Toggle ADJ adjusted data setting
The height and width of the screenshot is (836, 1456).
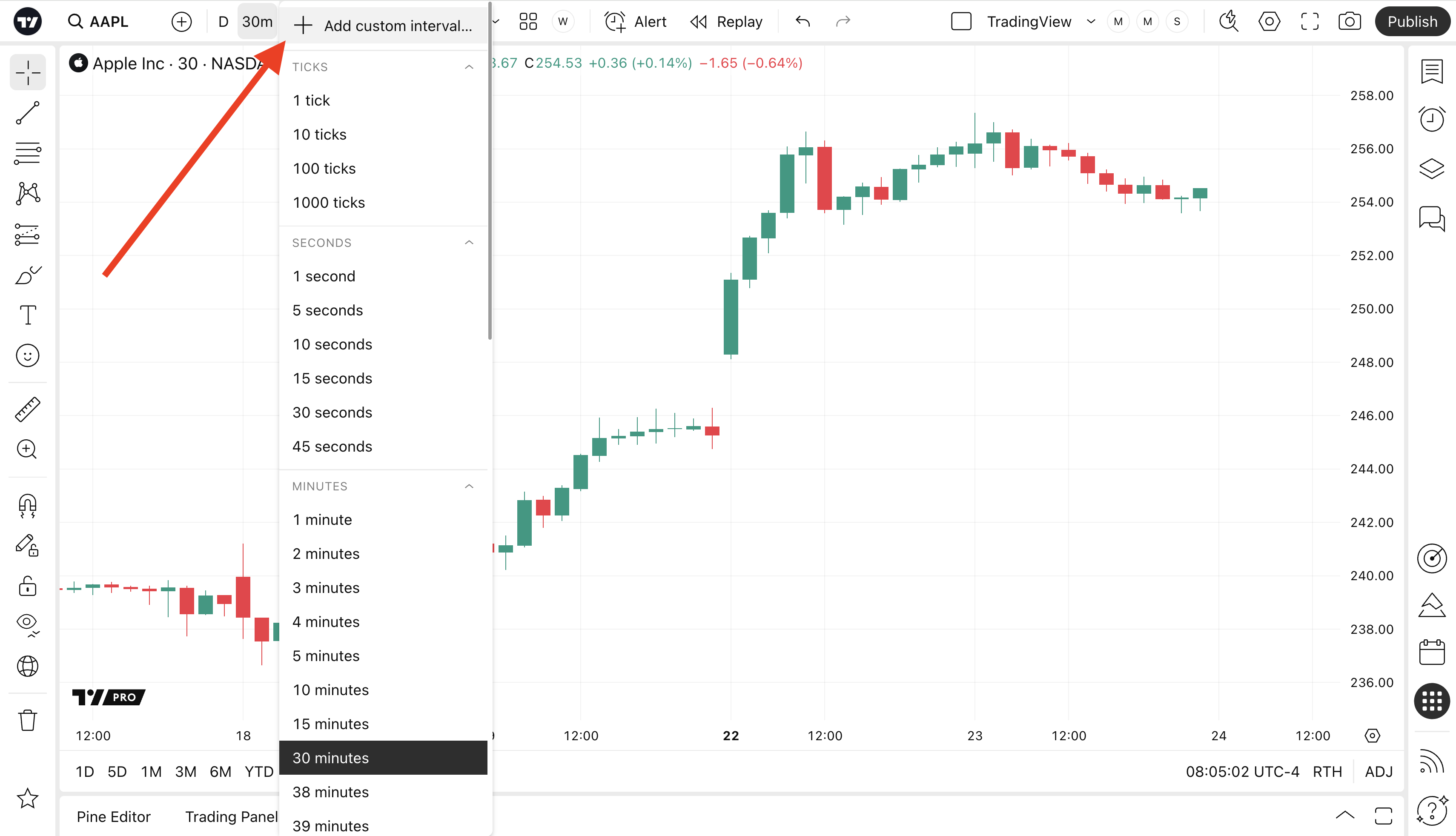pyautogui.click(x=1379, y=772)
